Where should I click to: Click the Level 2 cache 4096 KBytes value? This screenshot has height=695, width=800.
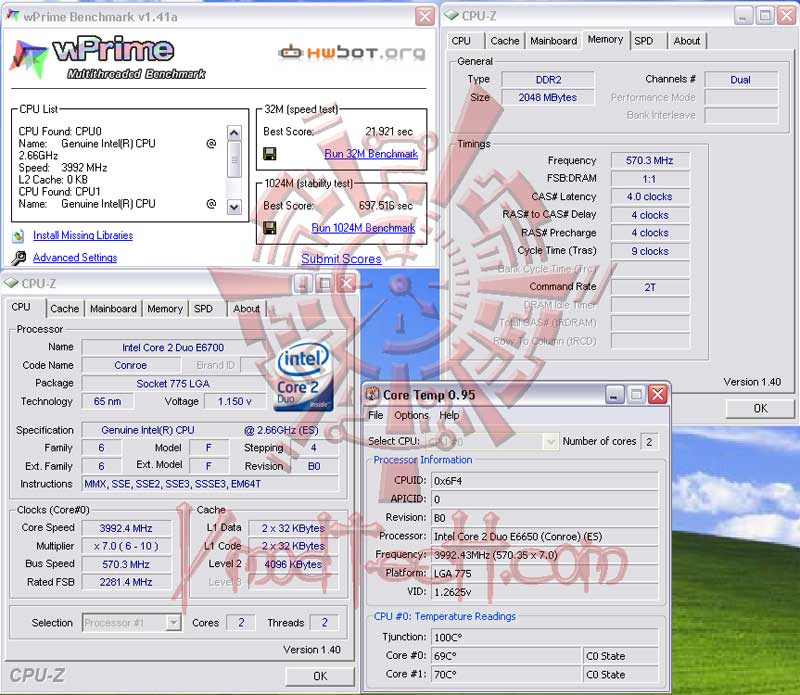click(293, 564)
